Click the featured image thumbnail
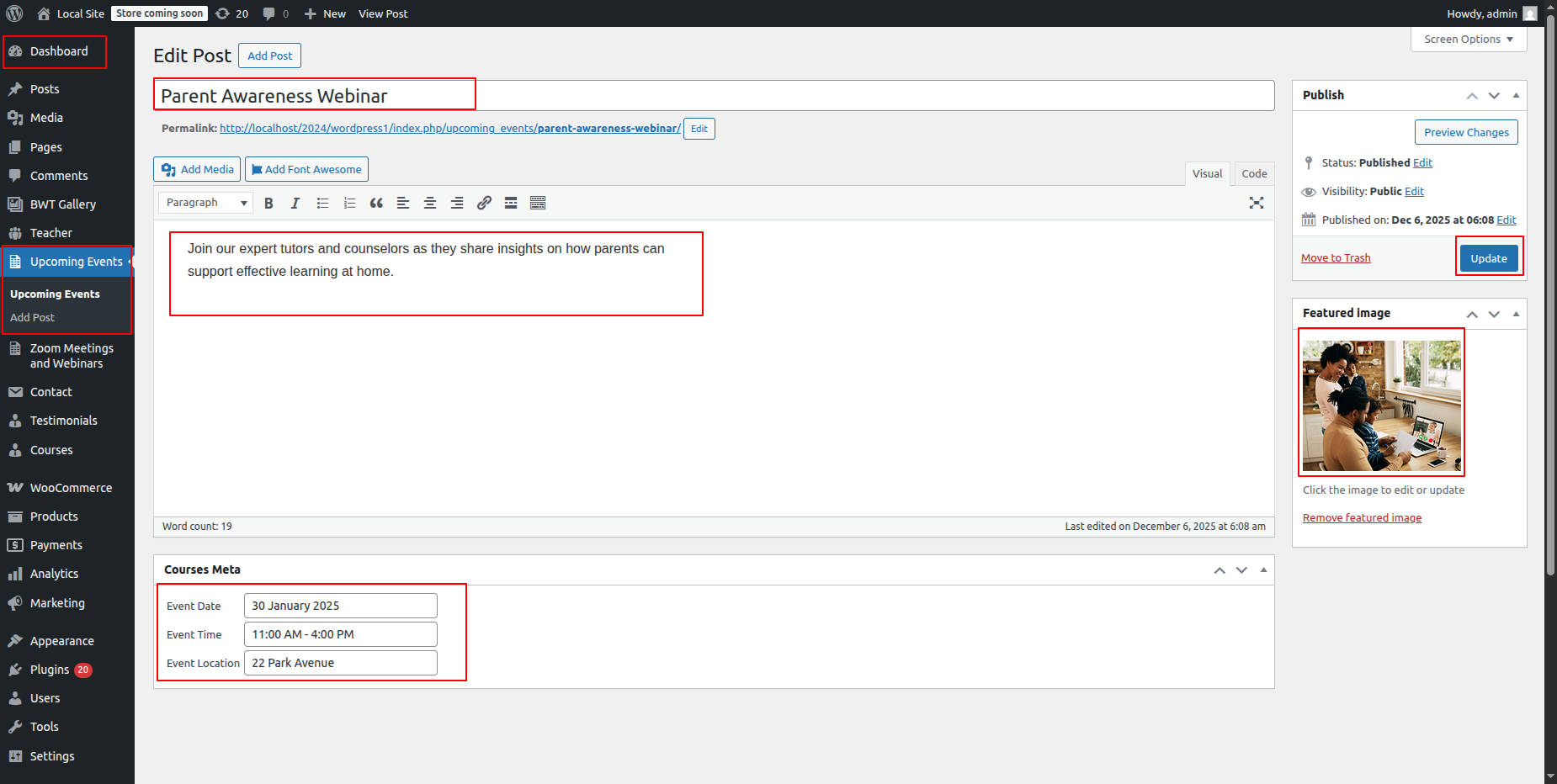The height and width of the screenshot is (784, 1557). point(1381,405)
